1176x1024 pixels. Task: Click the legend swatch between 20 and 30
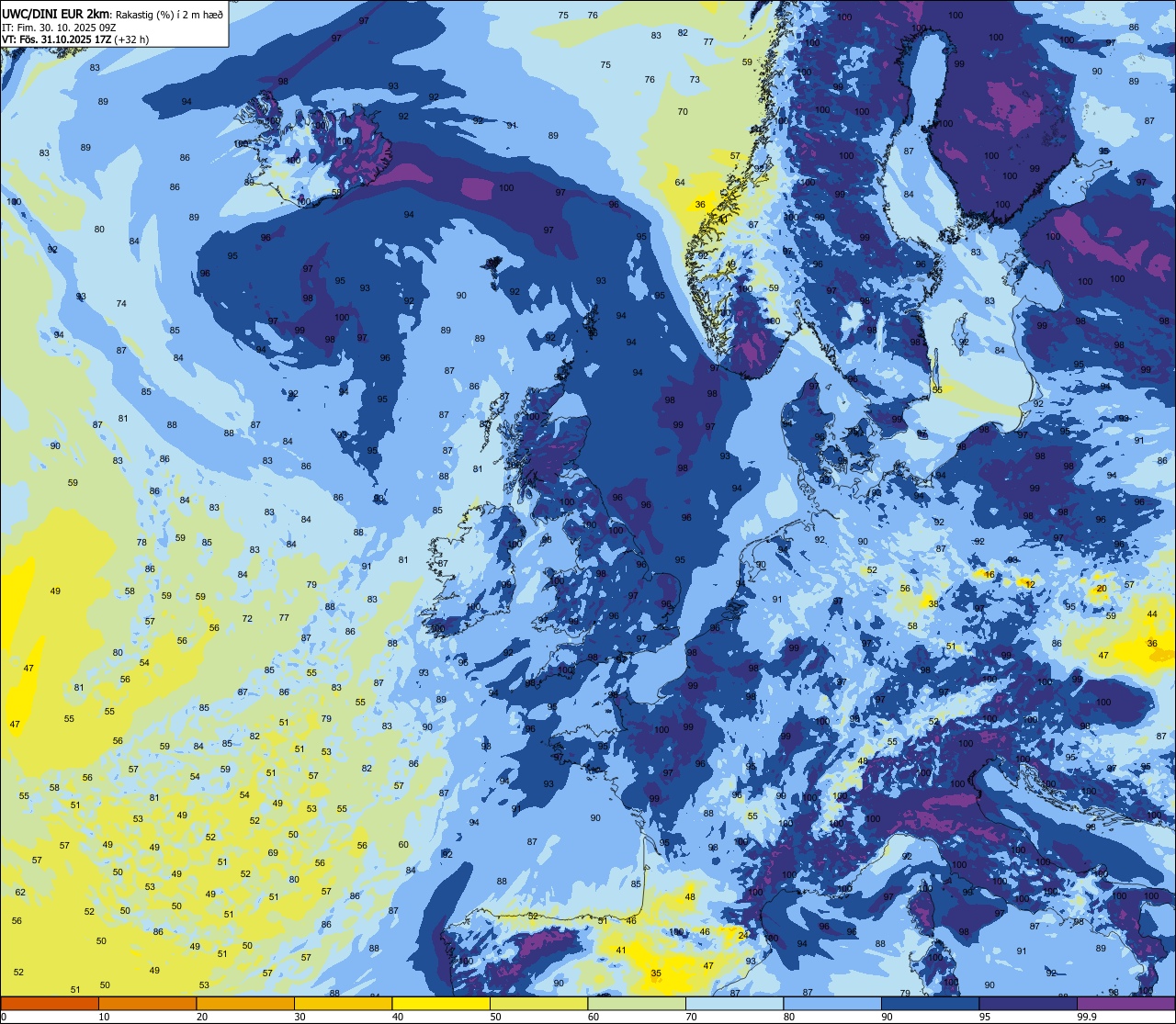[245, 1003]
